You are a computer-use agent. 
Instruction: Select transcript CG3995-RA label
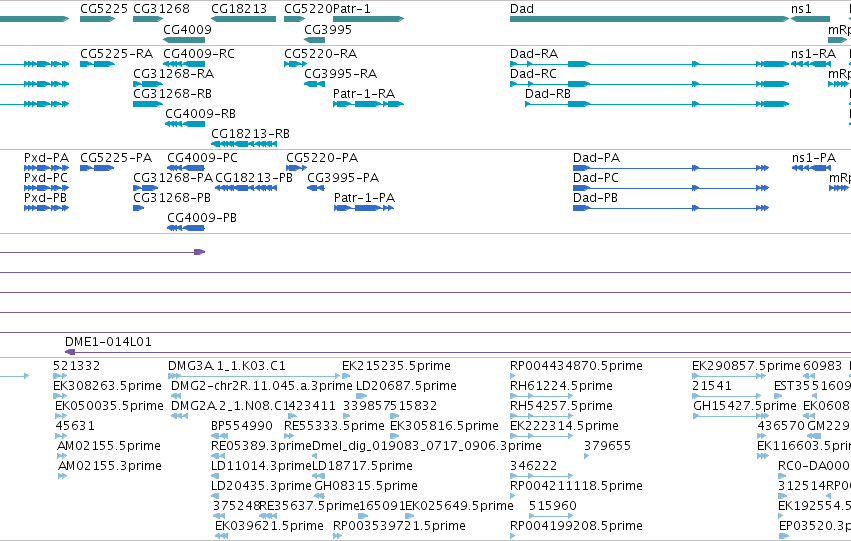click(x=340, y=74)
